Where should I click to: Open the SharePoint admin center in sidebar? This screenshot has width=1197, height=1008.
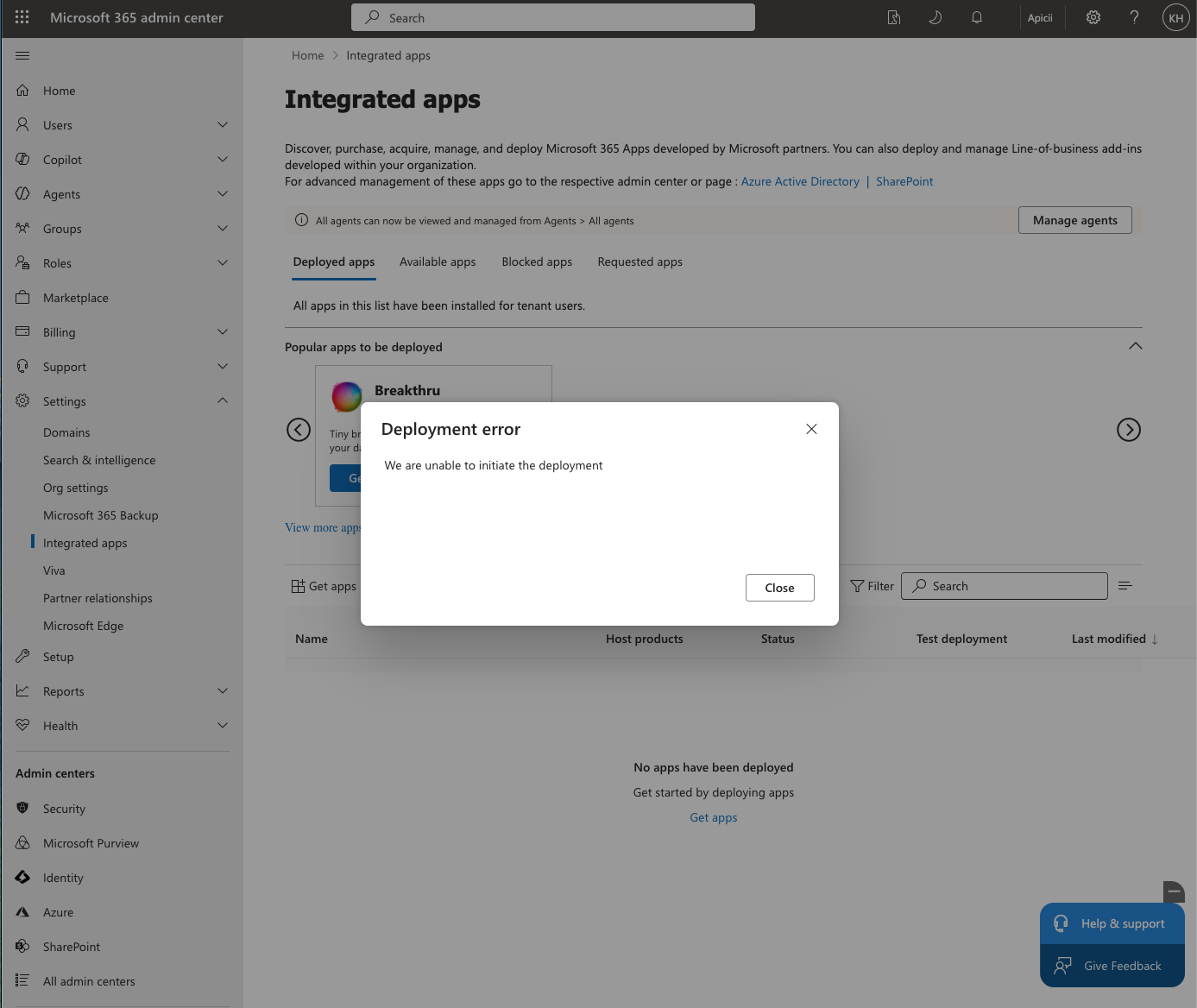tap(123, 947)
